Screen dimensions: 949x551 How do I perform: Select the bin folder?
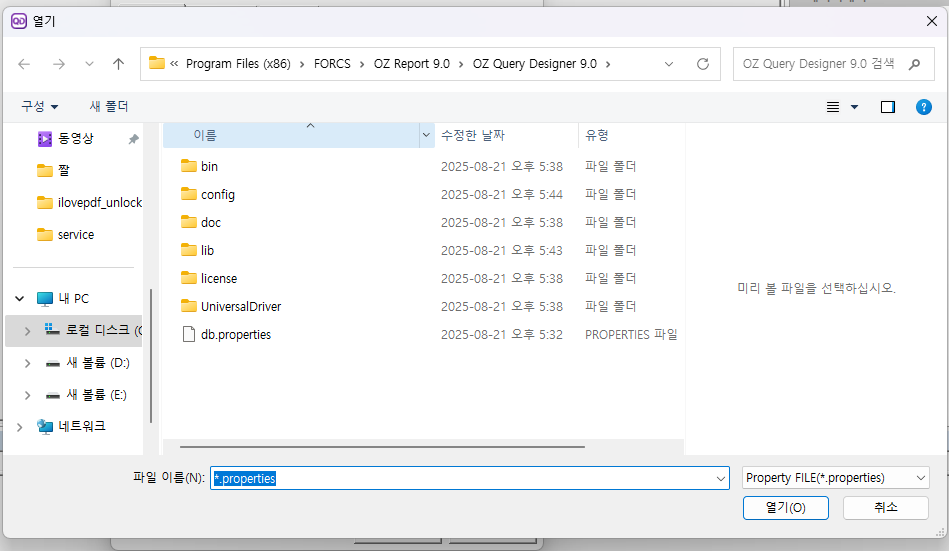[209, 167]
